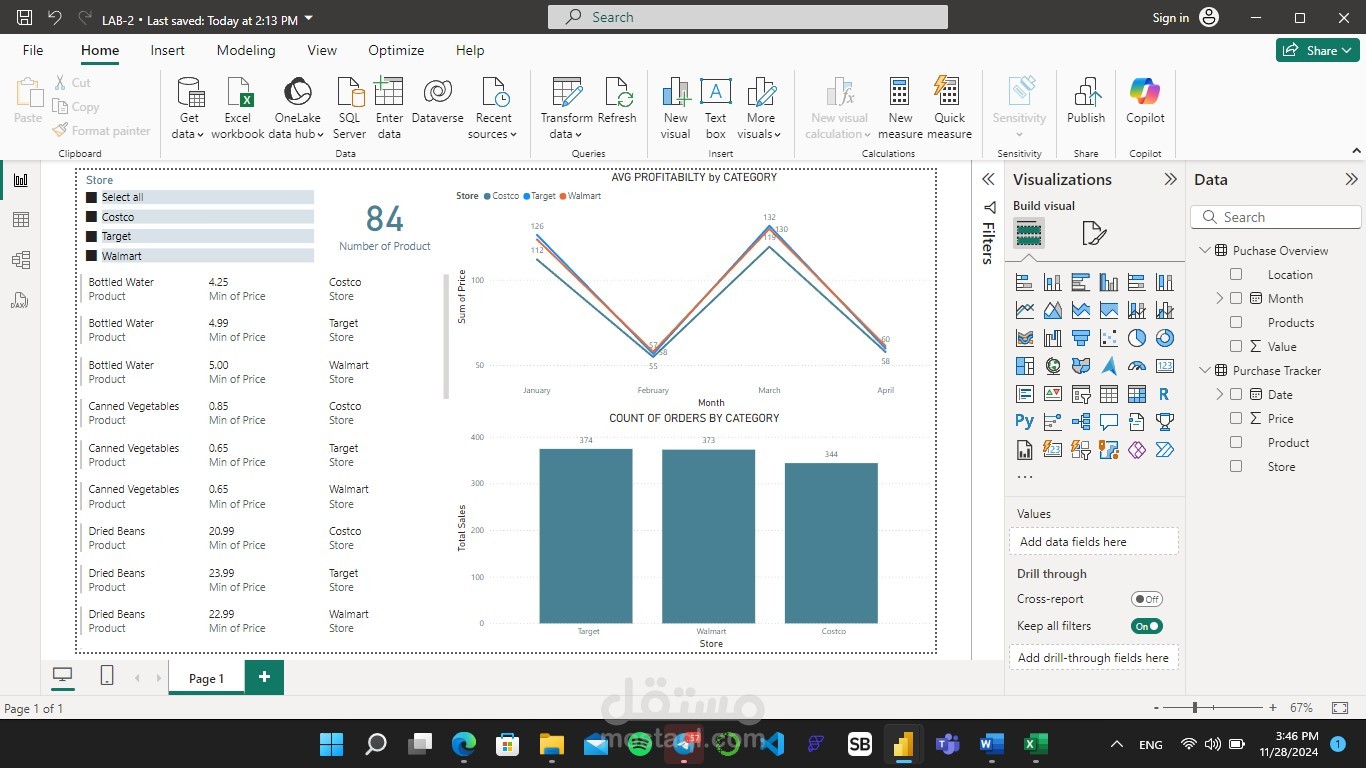Save the report using the title bar icon
Image resolution: width=1366 pixels, height=768 pixels.
[x=25, y=18]
